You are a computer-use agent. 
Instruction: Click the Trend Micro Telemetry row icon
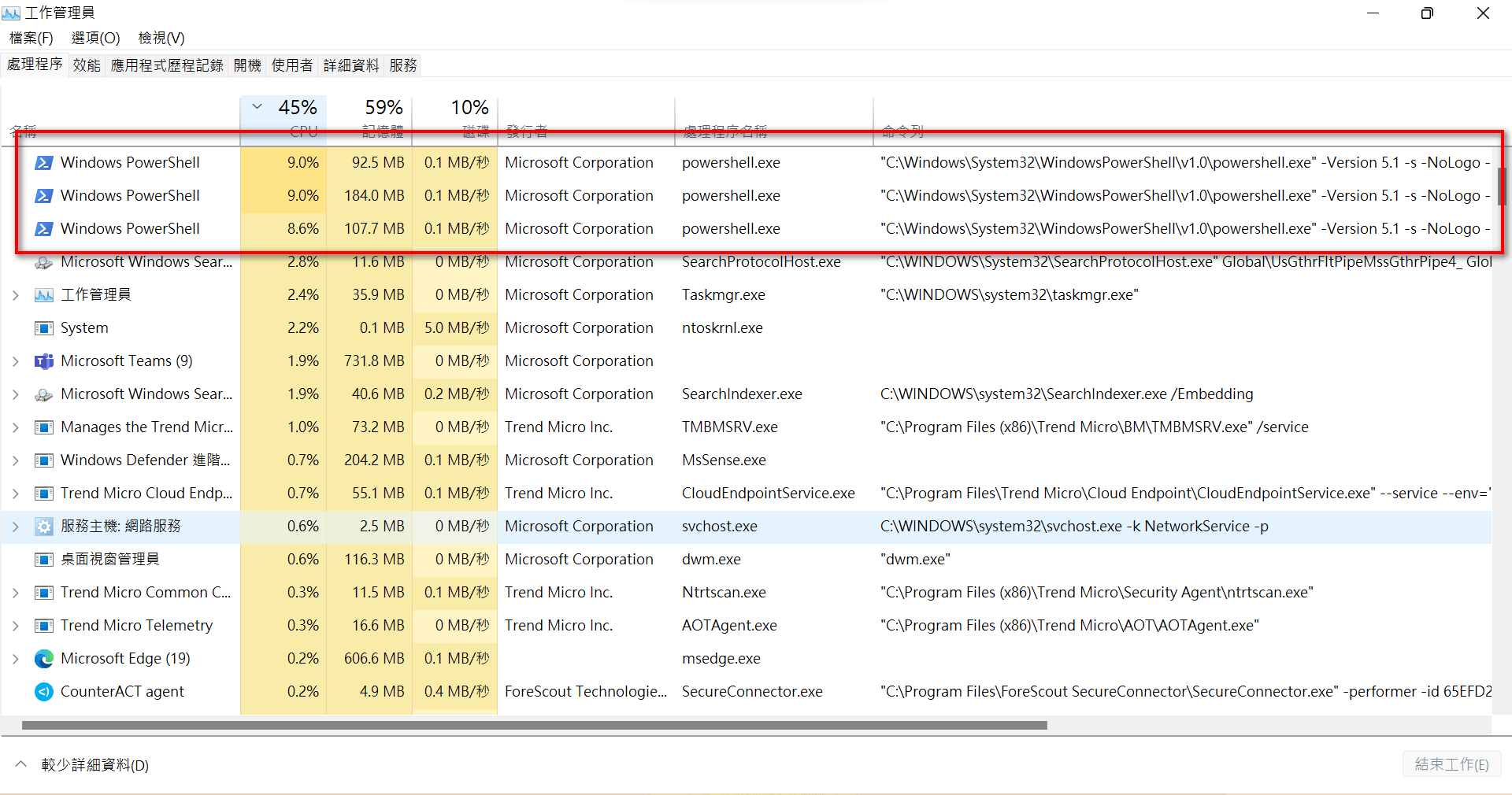(x=44, y=626)
